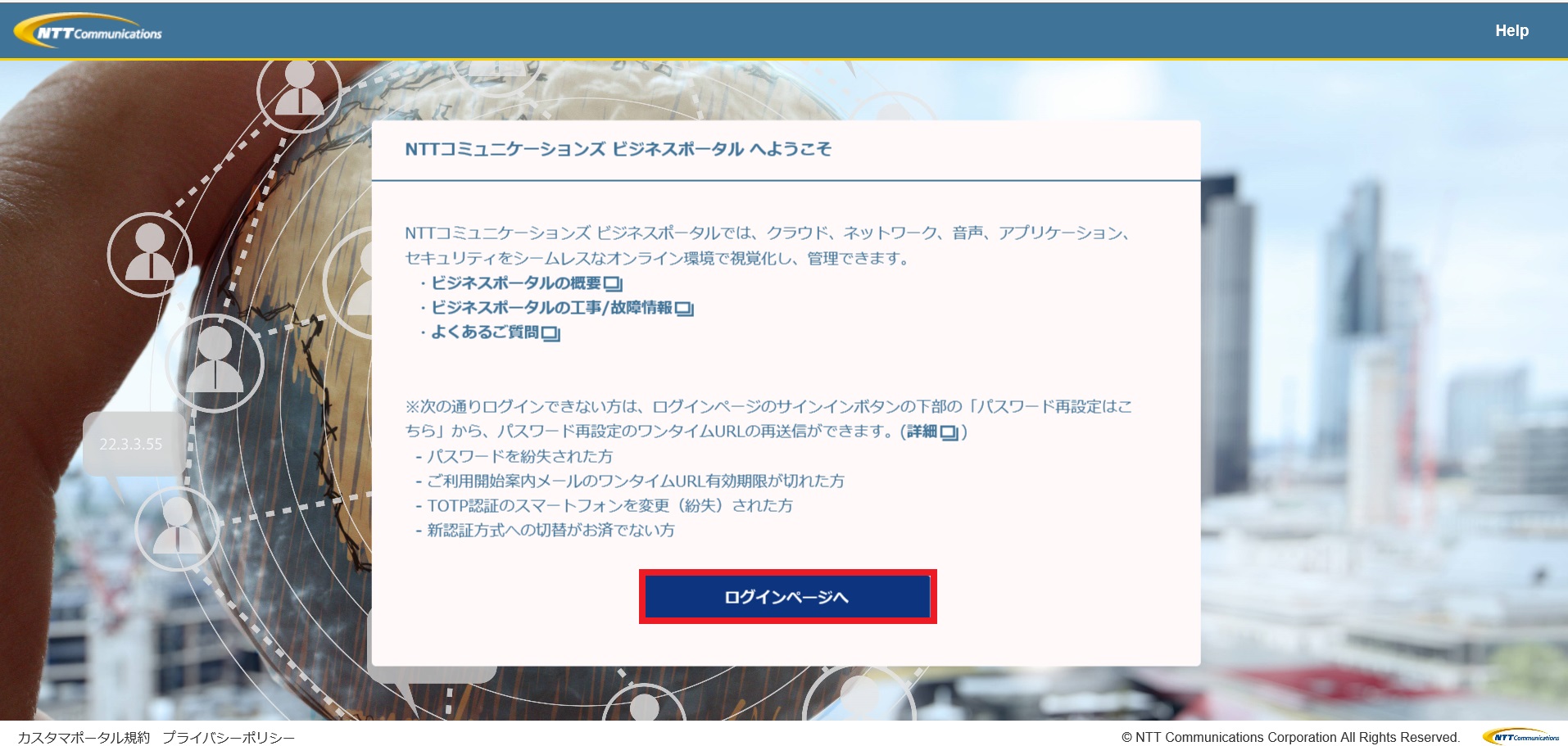Click the copyright notice in footer
1568x746 pixels.
[x=1291, y=737]
